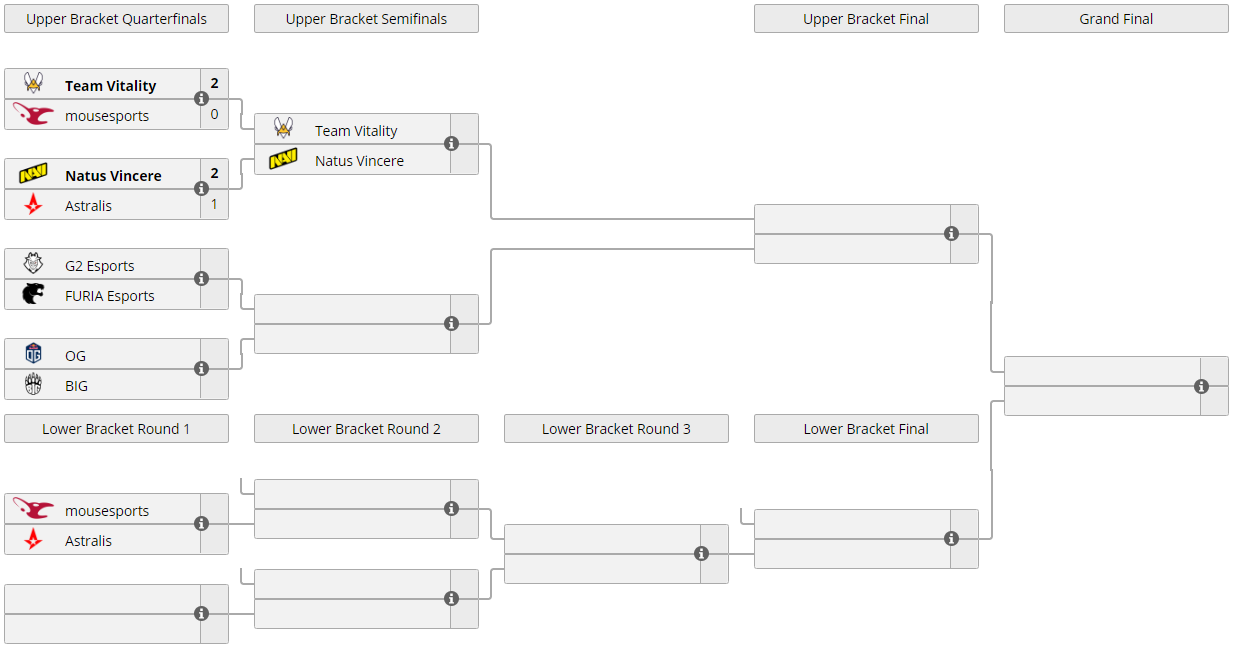Open info for Team Vitality vs mousesports quarterfinal
Screen dimensions: 1236x650
pyautogui.click(x=201, y=99)
